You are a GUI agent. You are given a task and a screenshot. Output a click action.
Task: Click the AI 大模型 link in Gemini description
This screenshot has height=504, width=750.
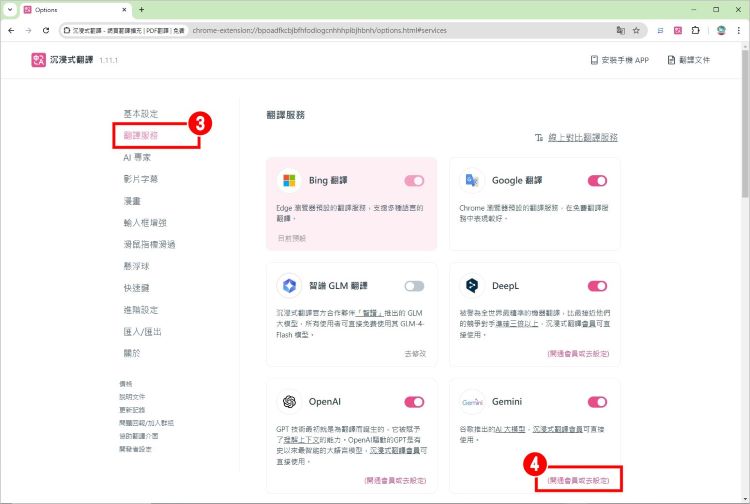[510, 429]
